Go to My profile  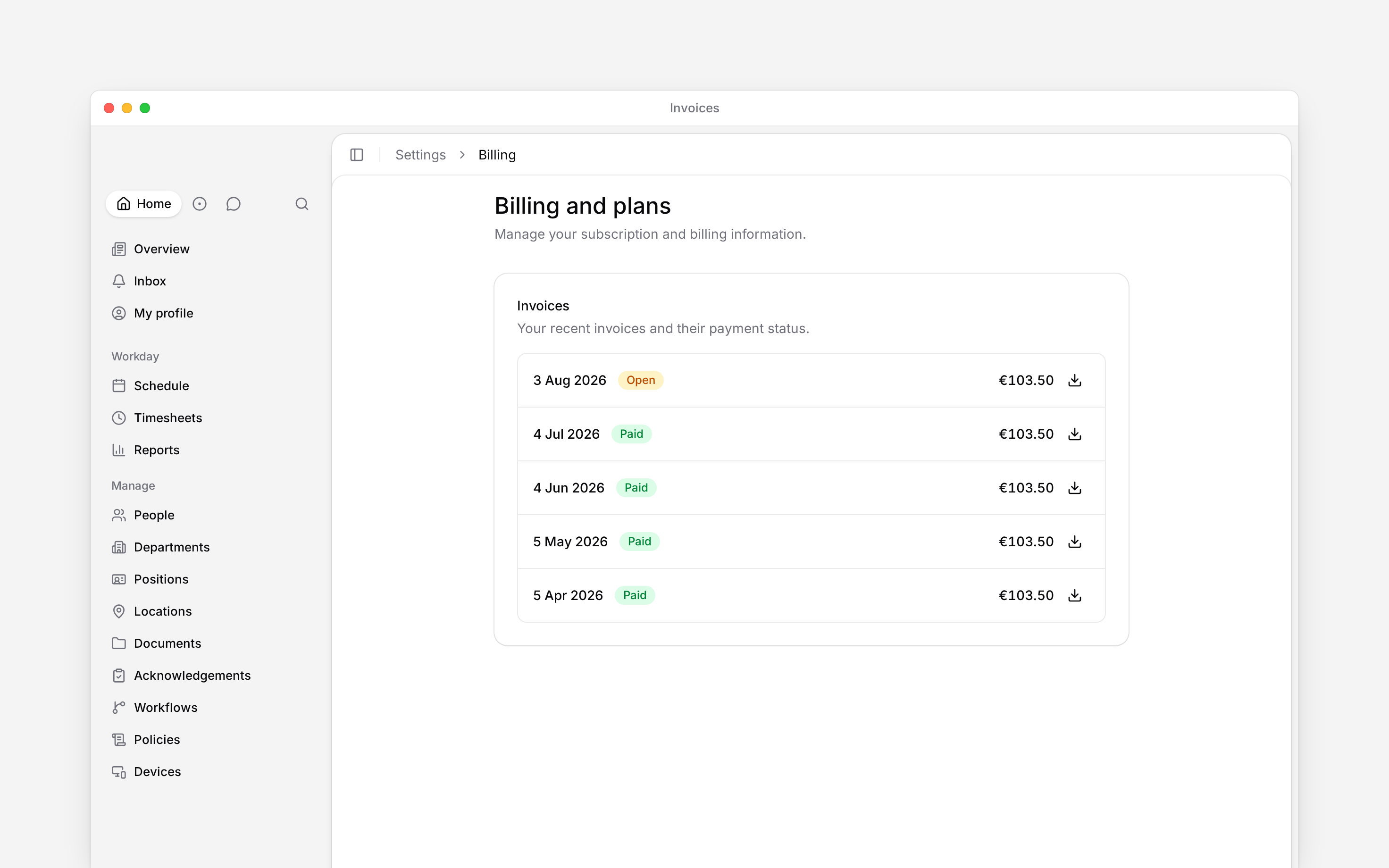click(x=211, y=313)
